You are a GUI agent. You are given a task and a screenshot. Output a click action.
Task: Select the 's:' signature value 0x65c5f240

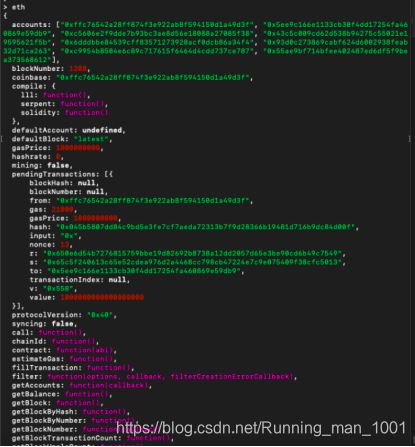point(192,262)
